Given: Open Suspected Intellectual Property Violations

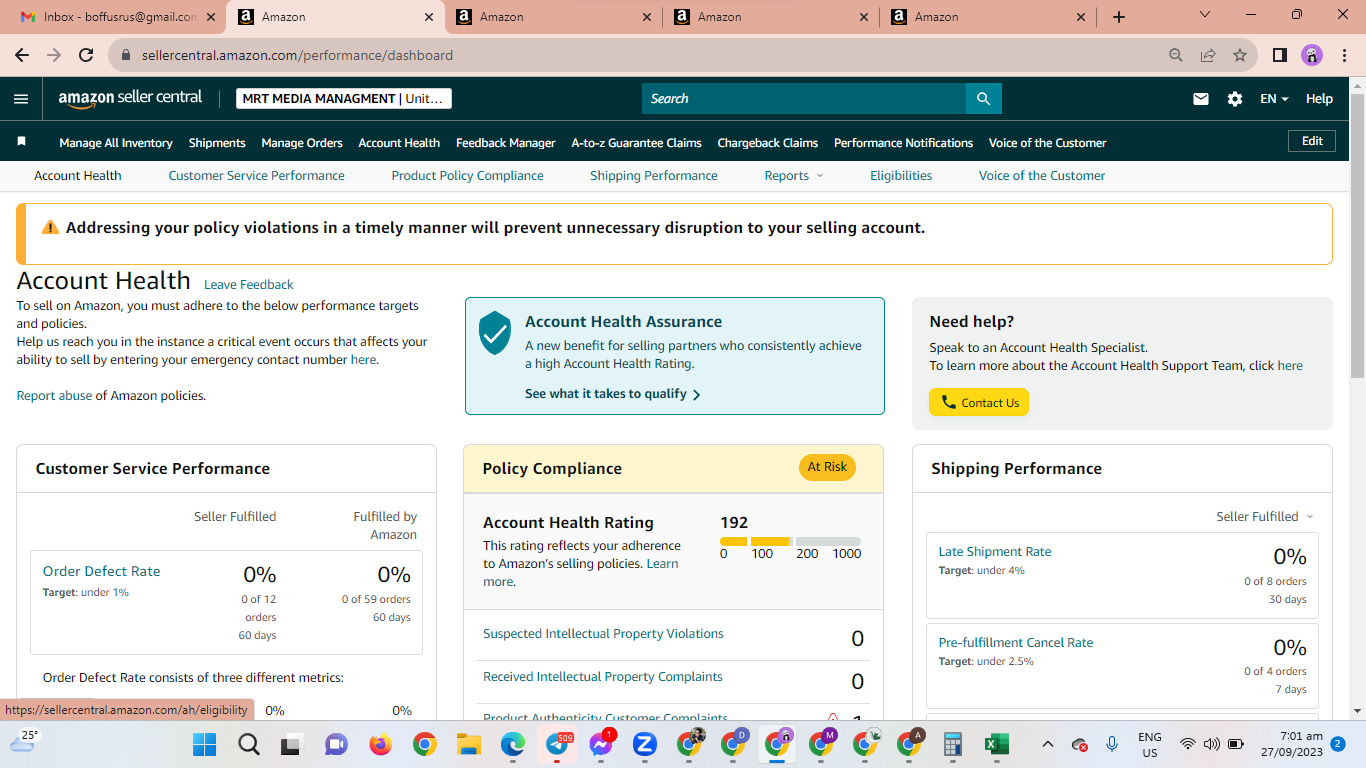Looking at the screenshot, I should pyautogui.click(x=603, y=634).
